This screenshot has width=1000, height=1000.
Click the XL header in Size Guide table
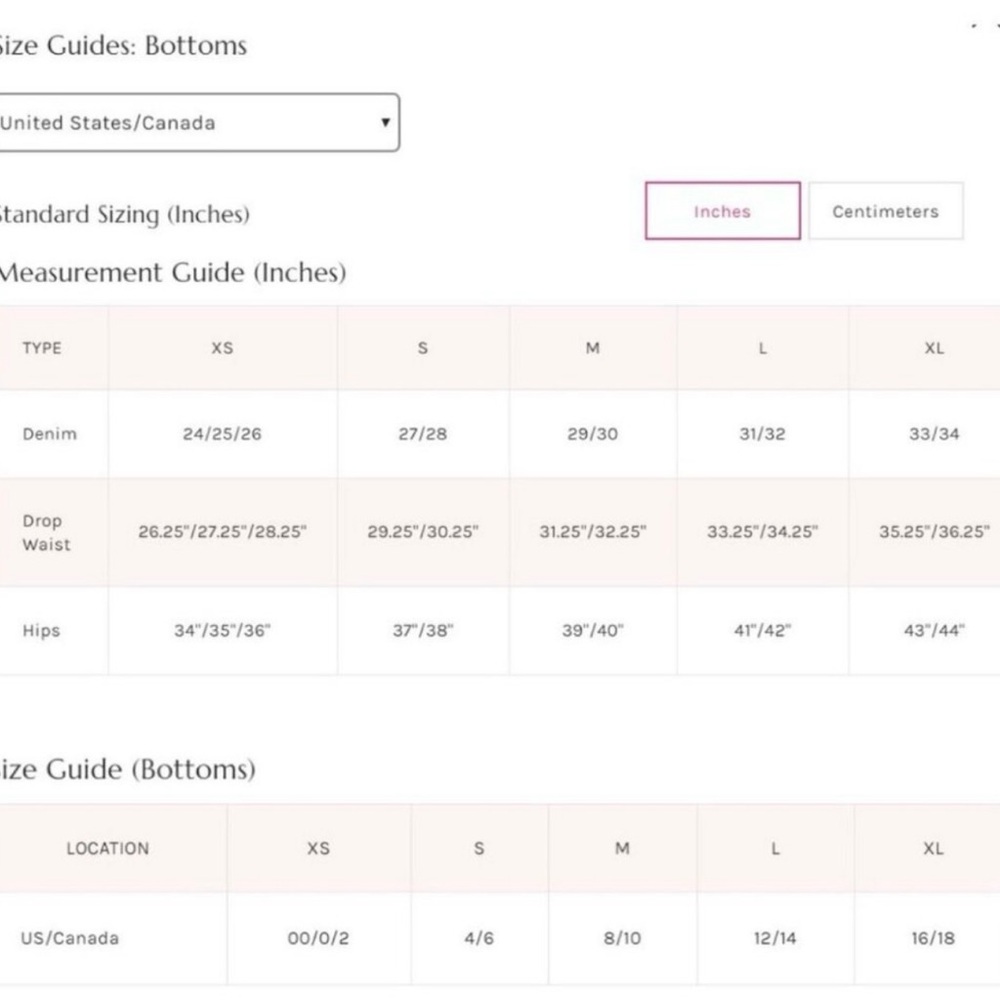coord(933,848)
